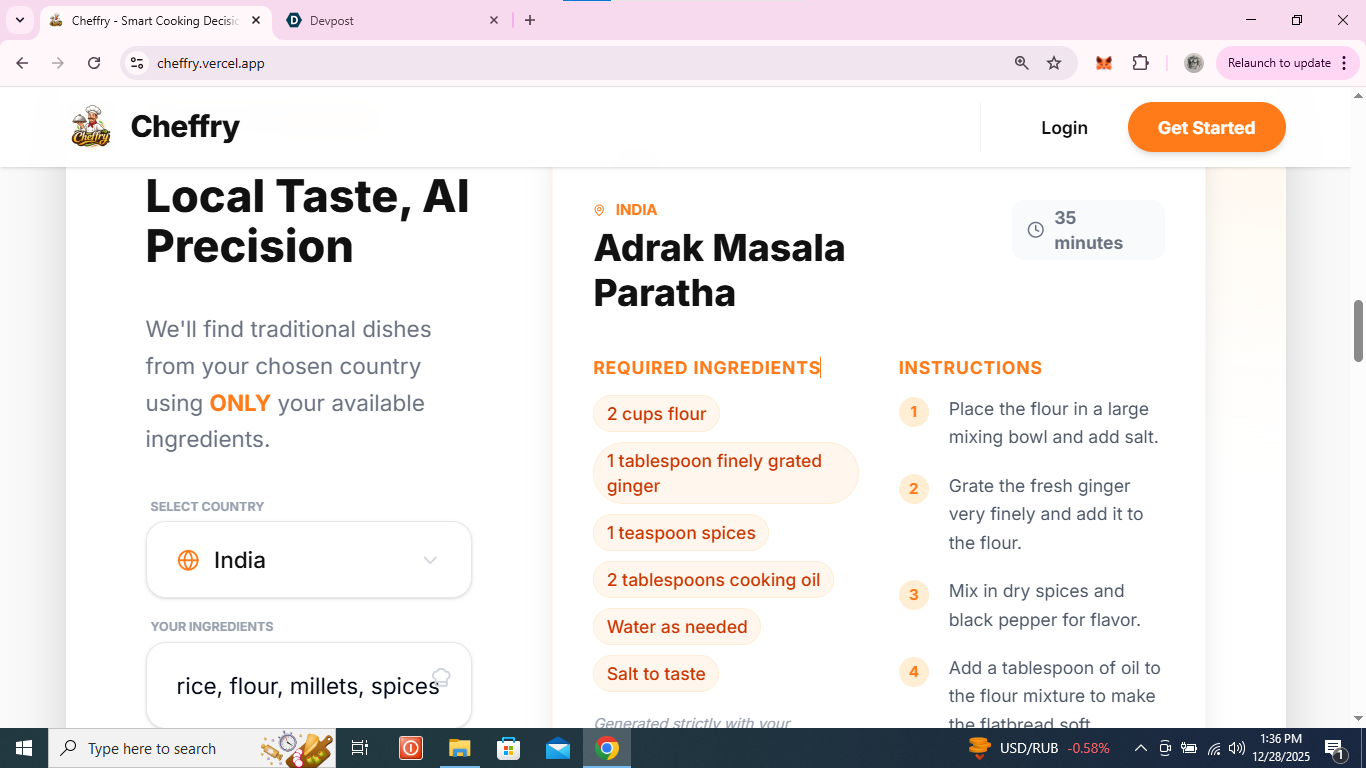Click the address bar URL
The width and height of the screenshot is (1366, 768).
[x=211, y=63]
